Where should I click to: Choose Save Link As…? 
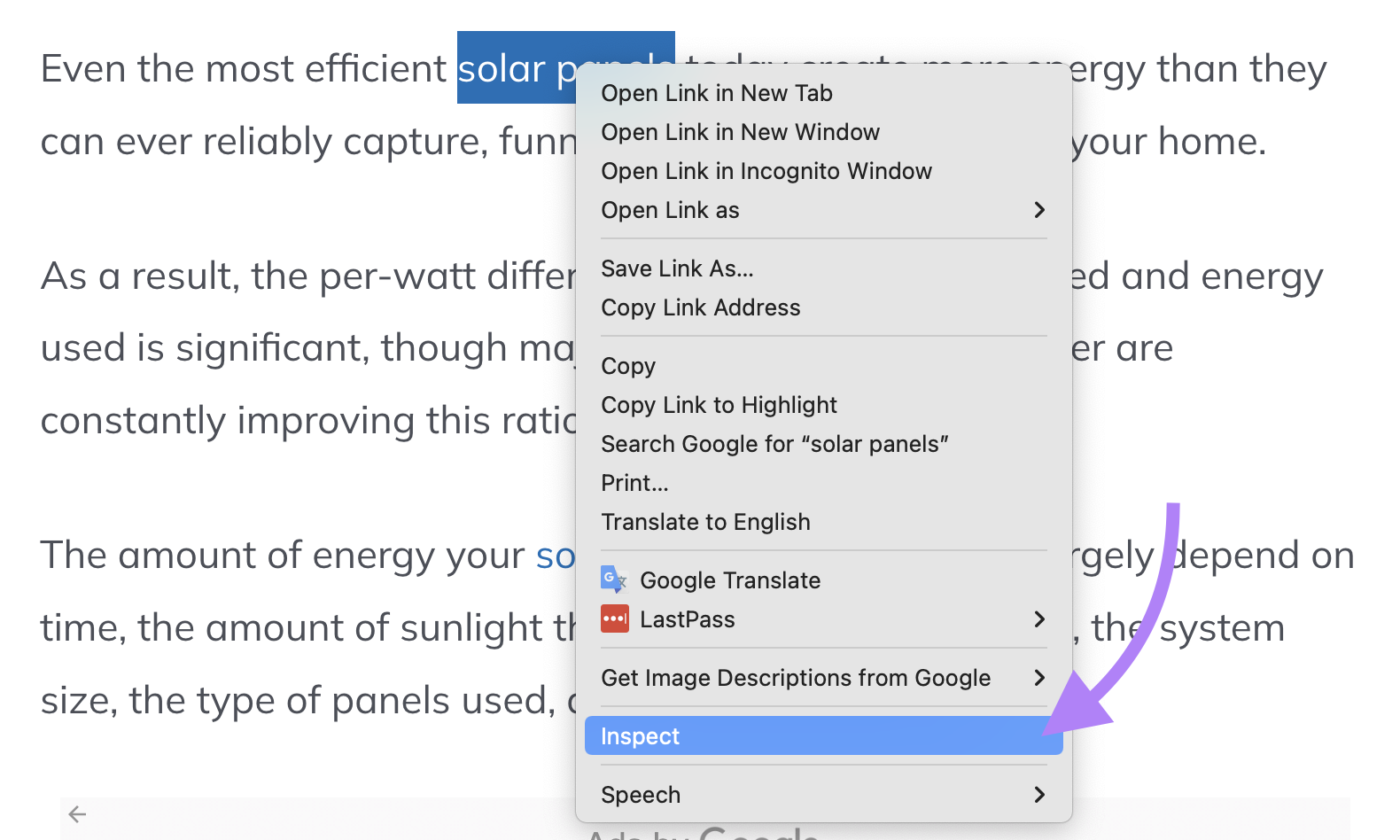pos(678,268)
